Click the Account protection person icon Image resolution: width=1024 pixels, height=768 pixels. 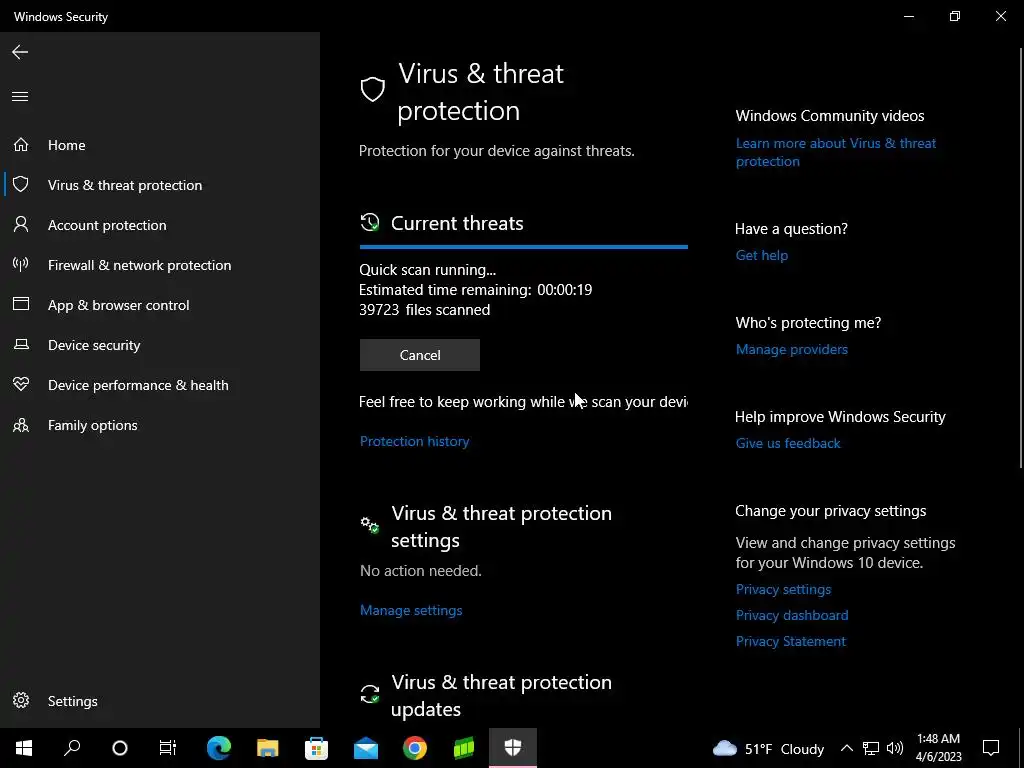[21, 225]
